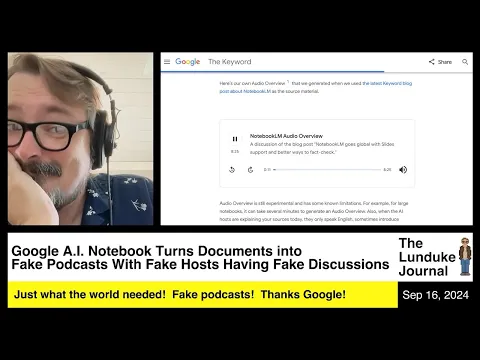This screenshot has height=360, width=480.
Task: Follow the post about NotebookLM link
Action: 245,91
